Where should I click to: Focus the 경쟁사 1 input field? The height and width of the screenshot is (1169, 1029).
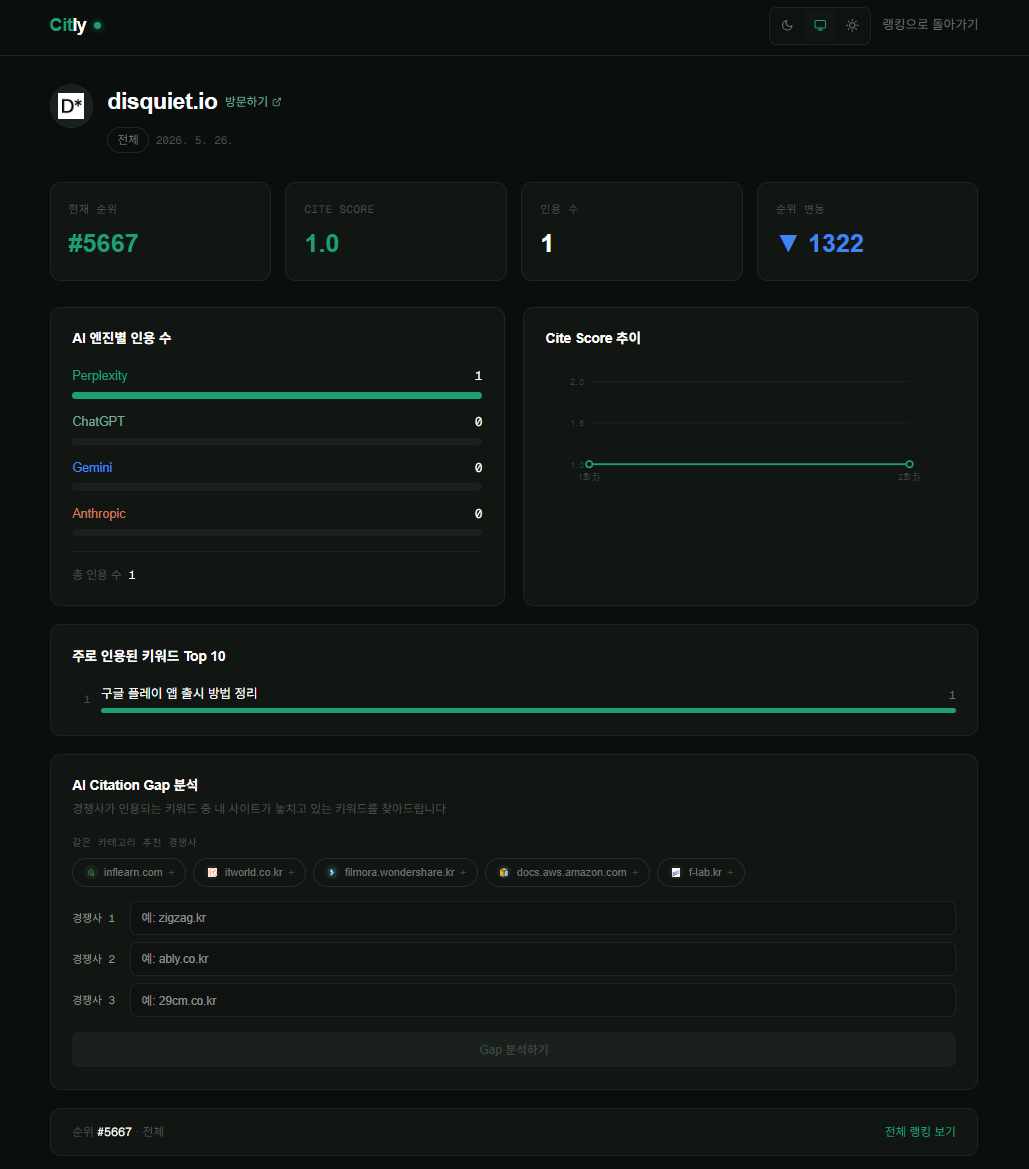point(543,918)
